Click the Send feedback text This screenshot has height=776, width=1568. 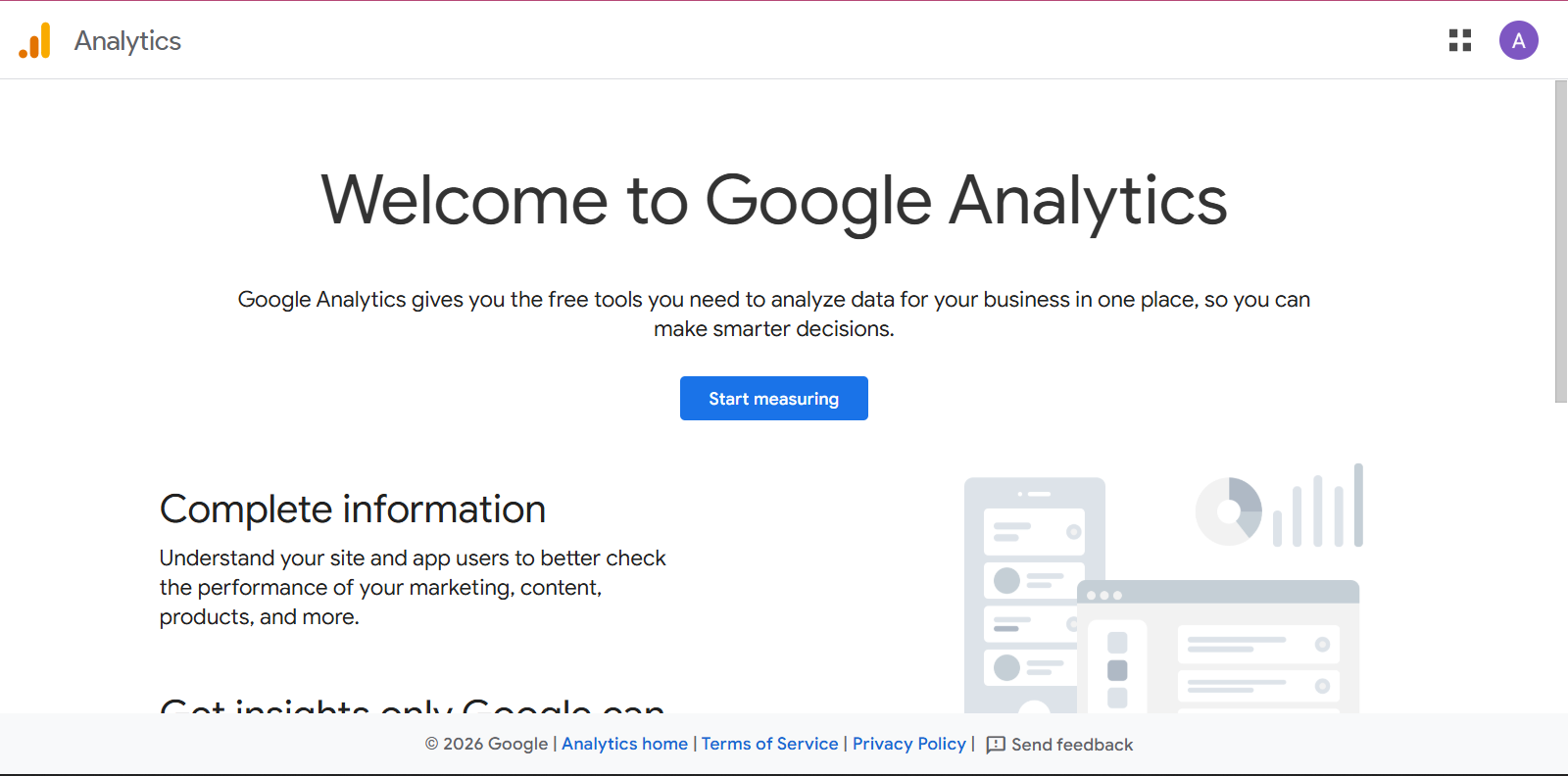click(1072, 745)
